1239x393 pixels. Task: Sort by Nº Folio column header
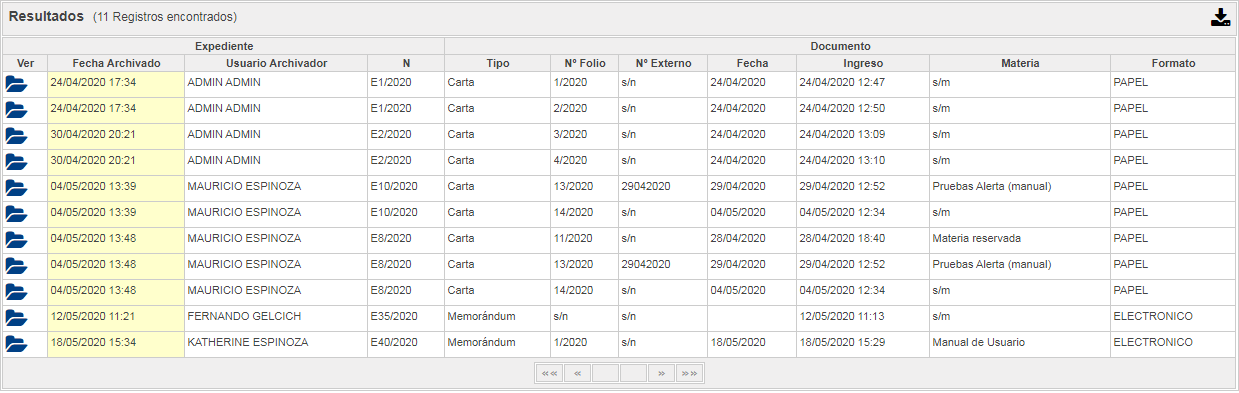click(x=584, y=63)
